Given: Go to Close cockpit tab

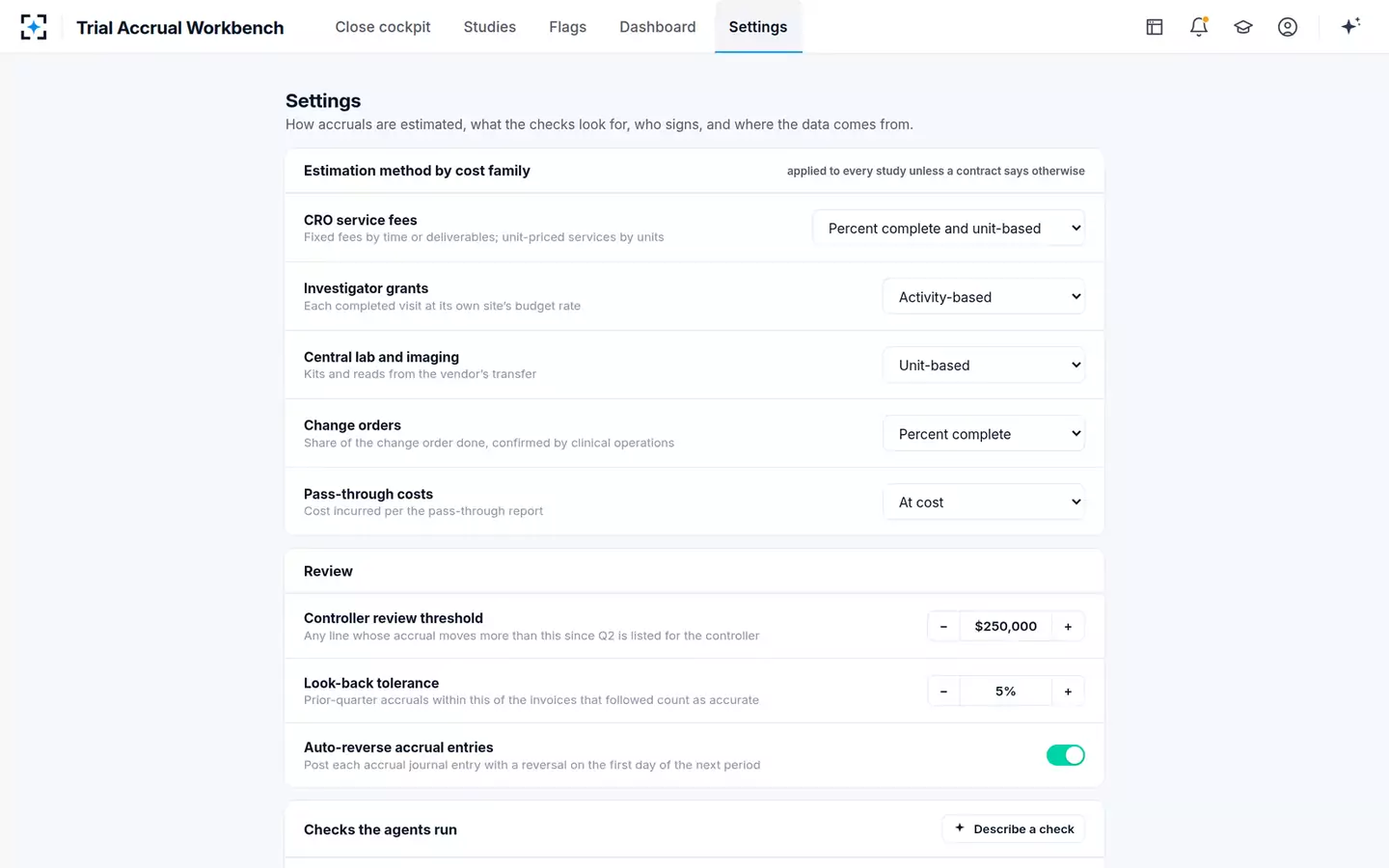Looking at the screenshot, I should [x=383, y=27].
